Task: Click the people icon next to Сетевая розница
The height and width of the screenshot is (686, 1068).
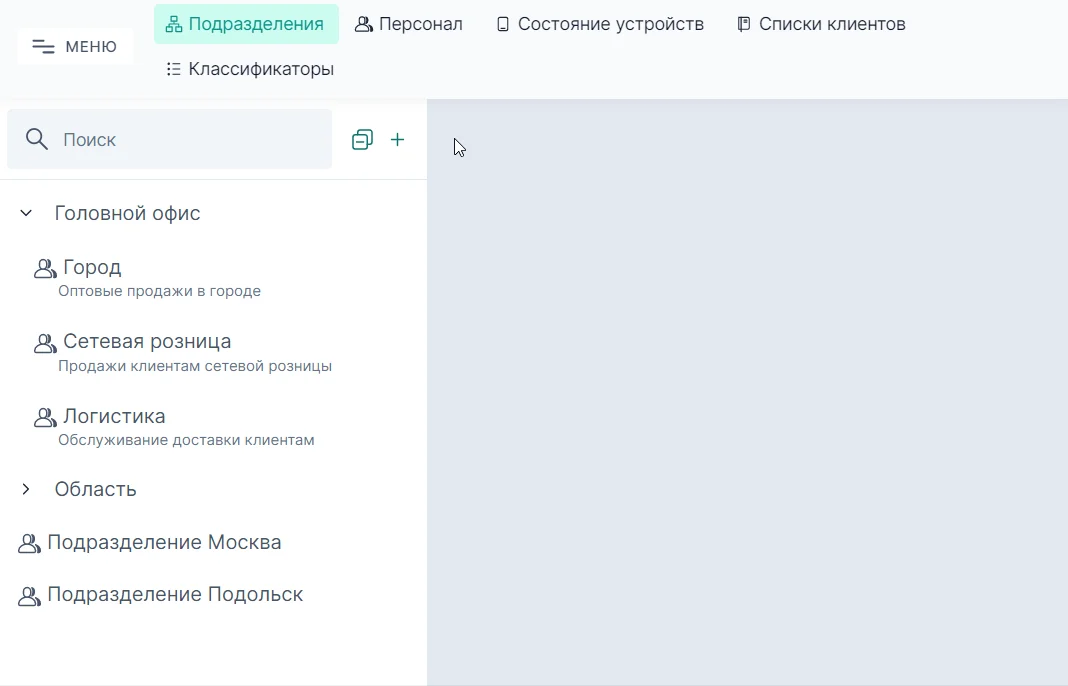Action: (44, 342)
